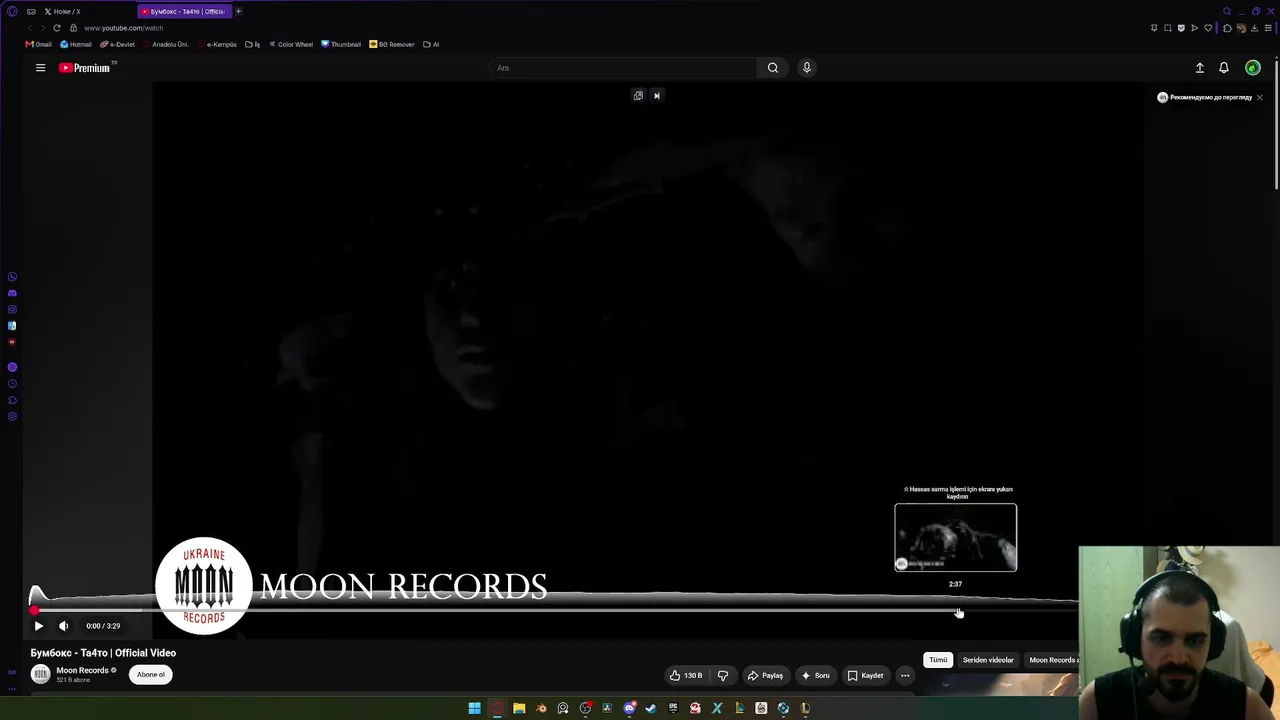
Task: Skip to next video with player overlay icon
Action: 657,96
